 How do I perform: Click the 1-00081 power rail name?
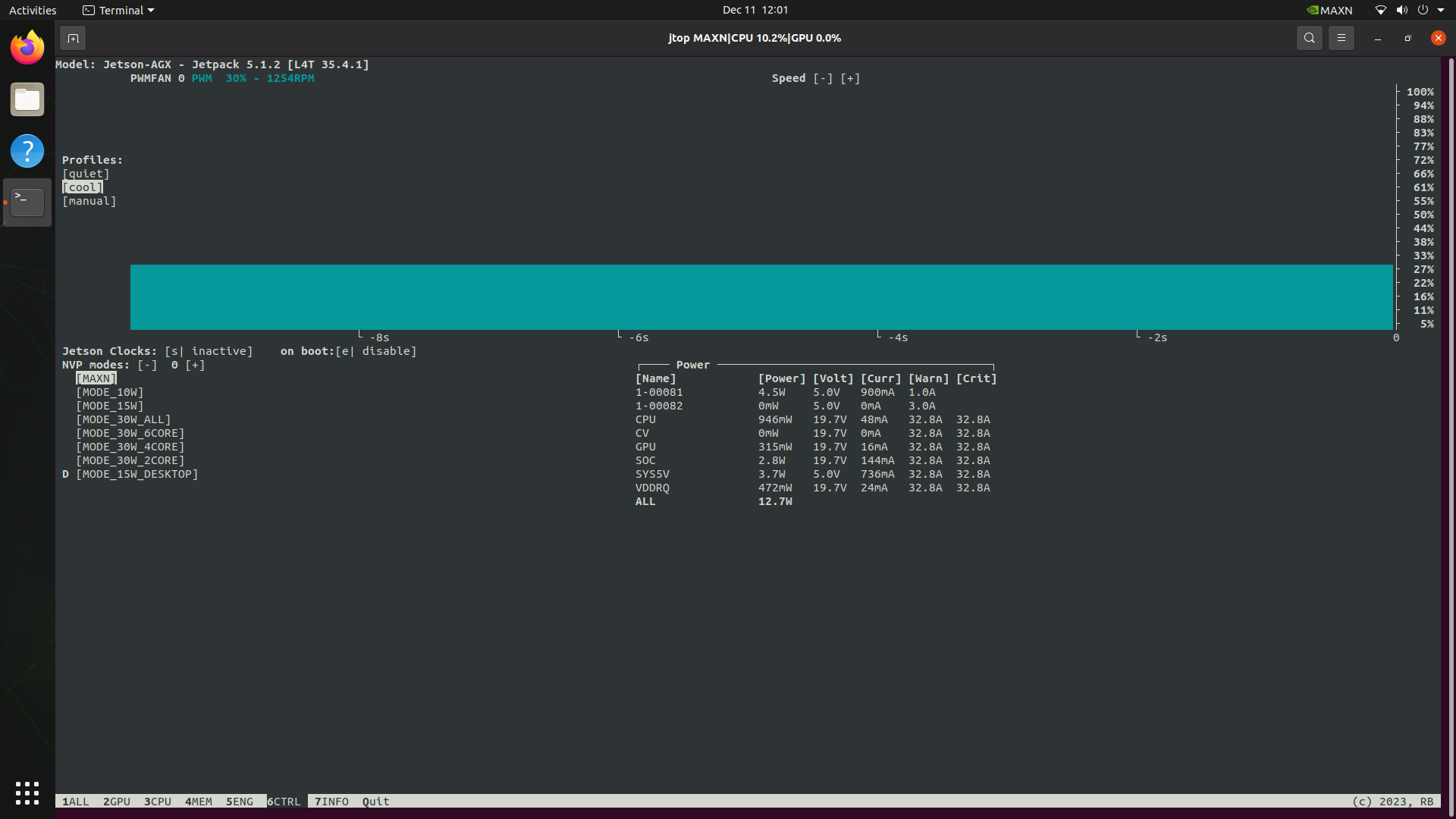pyautogui.click(x=659, y=392)
